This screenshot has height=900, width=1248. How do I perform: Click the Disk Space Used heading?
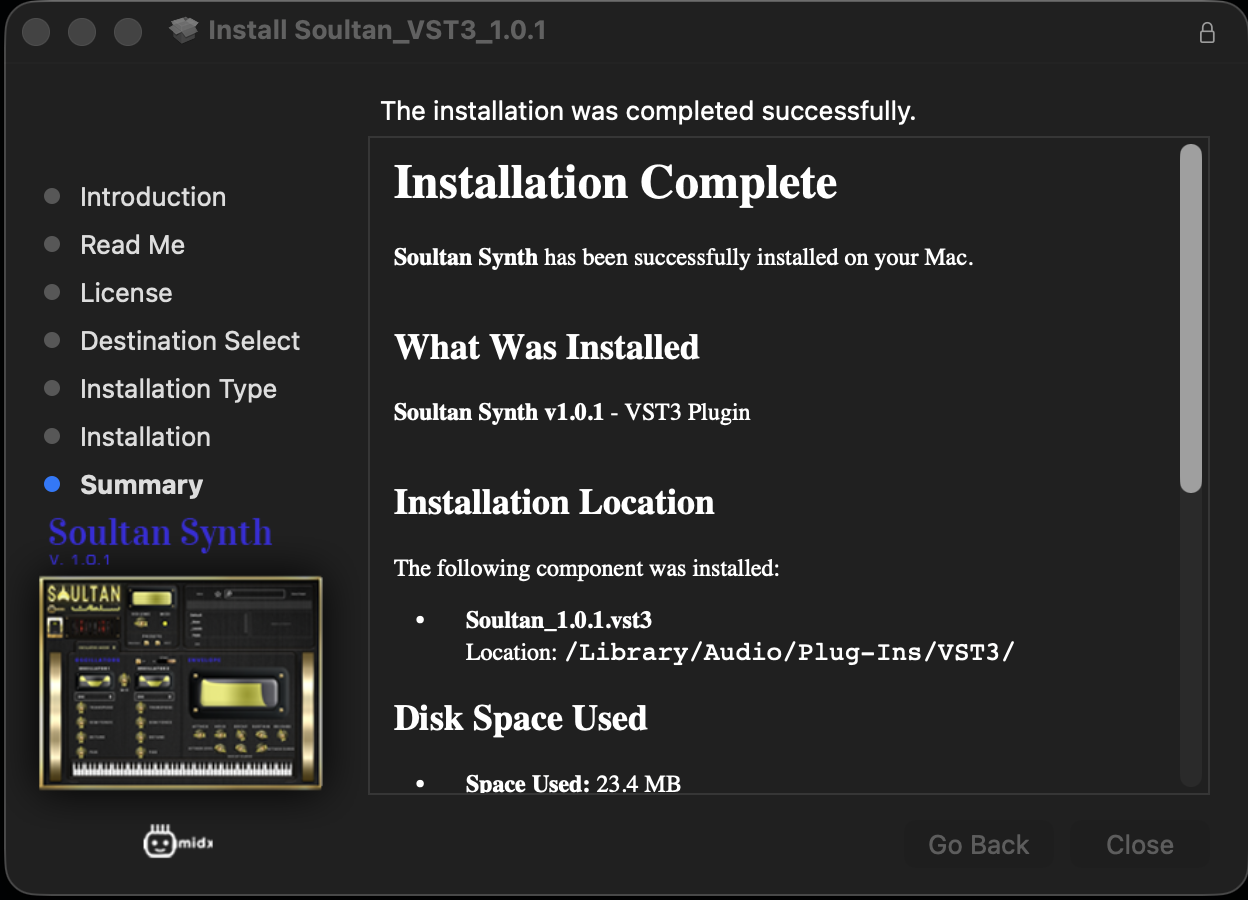[x=520, y=718]
